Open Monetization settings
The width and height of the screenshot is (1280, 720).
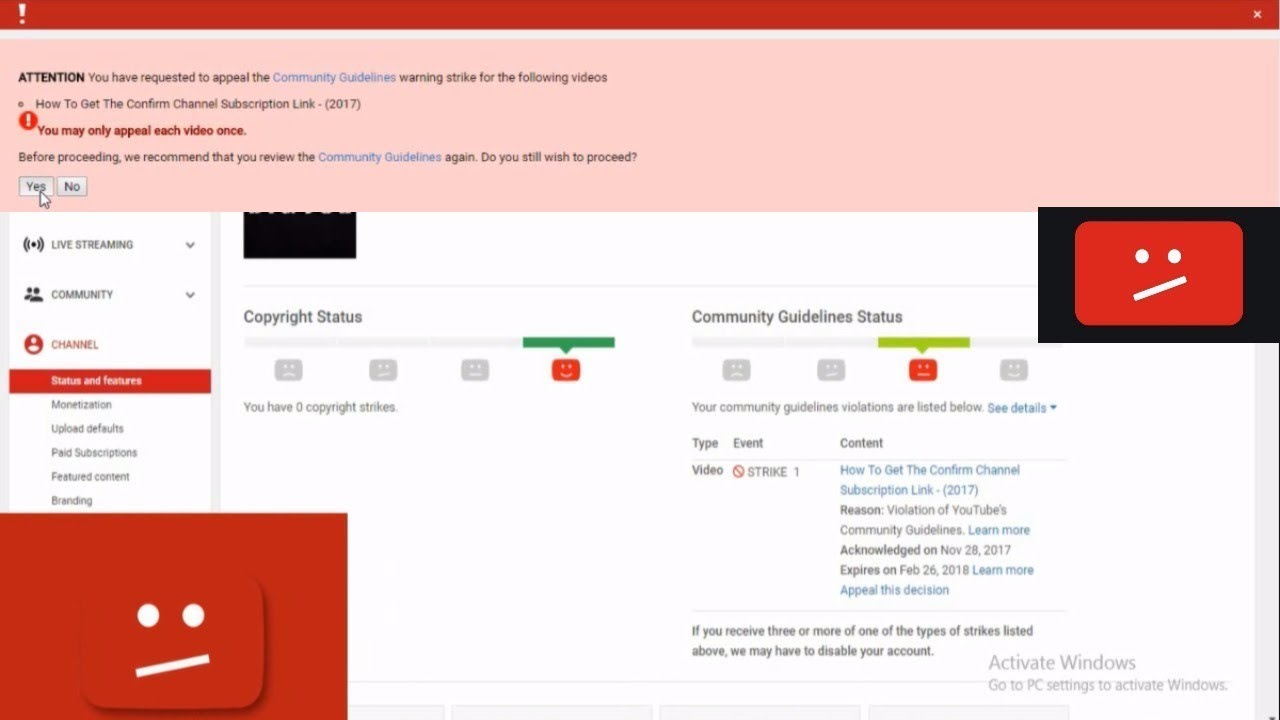click(81, 405)
